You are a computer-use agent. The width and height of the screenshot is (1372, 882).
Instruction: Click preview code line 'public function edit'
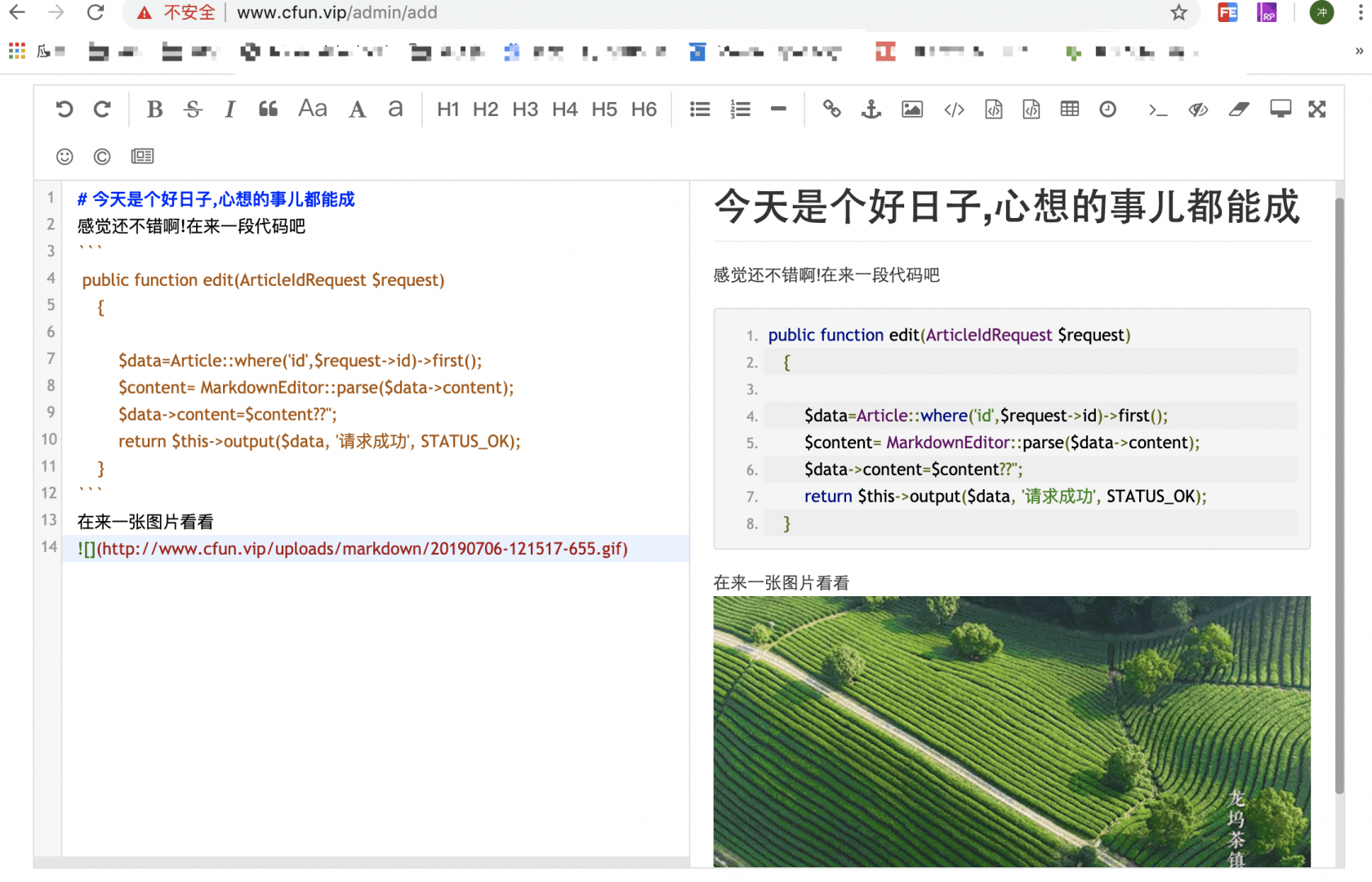[949, 335]
